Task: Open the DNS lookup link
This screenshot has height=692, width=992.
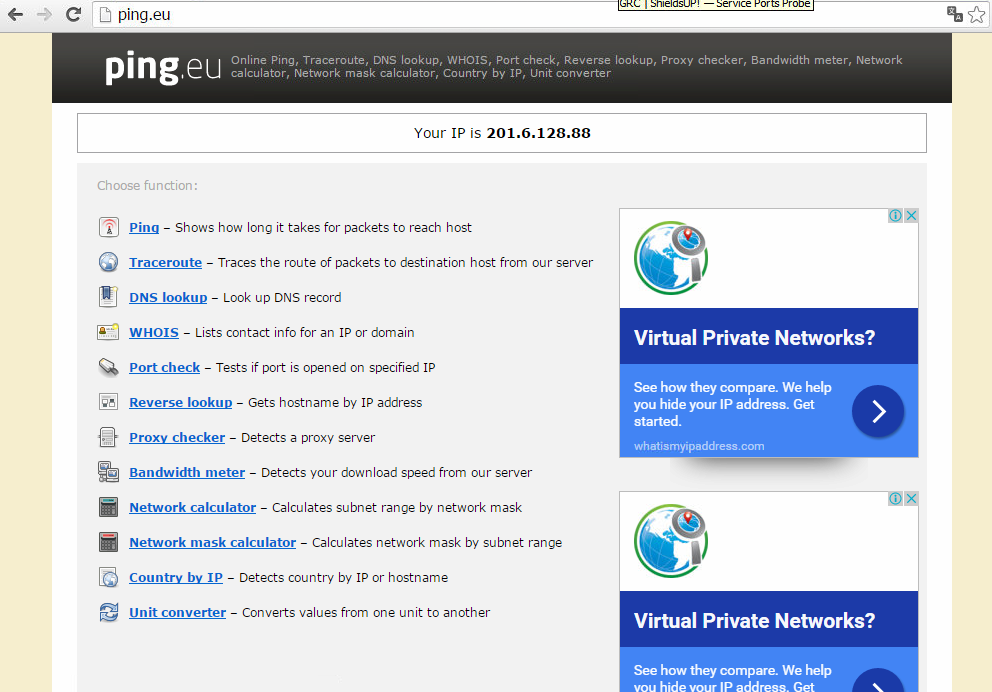Action: [x=168, y=297]
